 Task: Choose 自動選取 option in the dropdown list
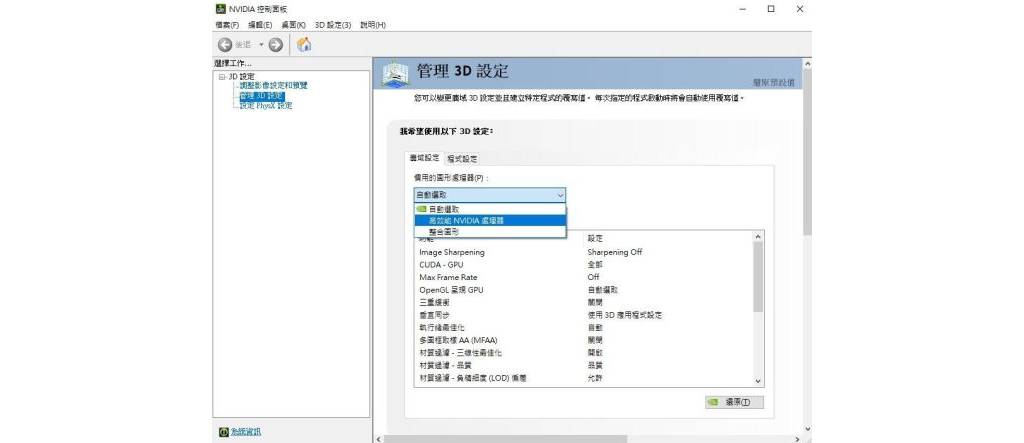point(490,209)
